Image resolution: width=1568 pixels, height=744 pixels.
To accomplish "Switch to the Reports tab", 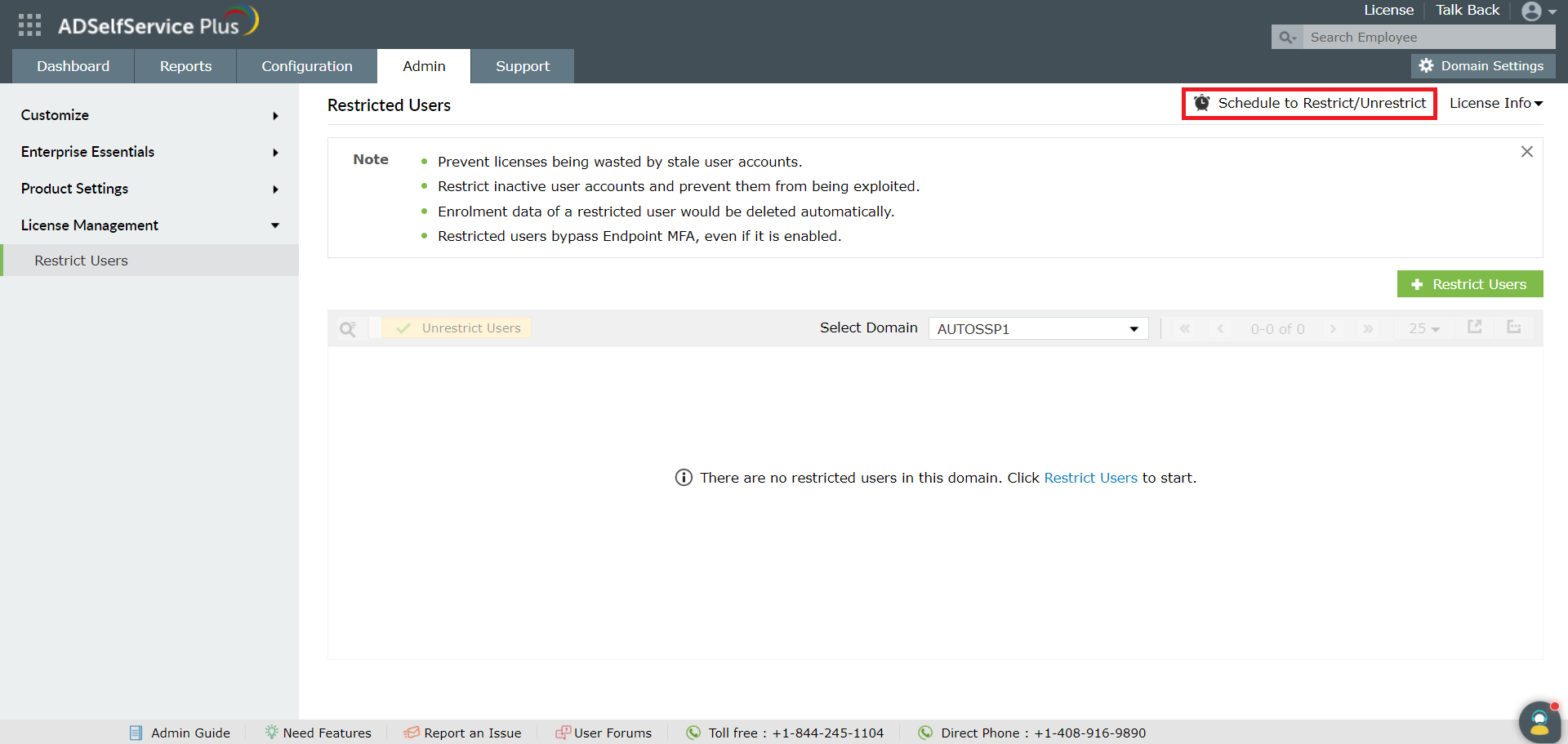I will click(x=185, y=66).
